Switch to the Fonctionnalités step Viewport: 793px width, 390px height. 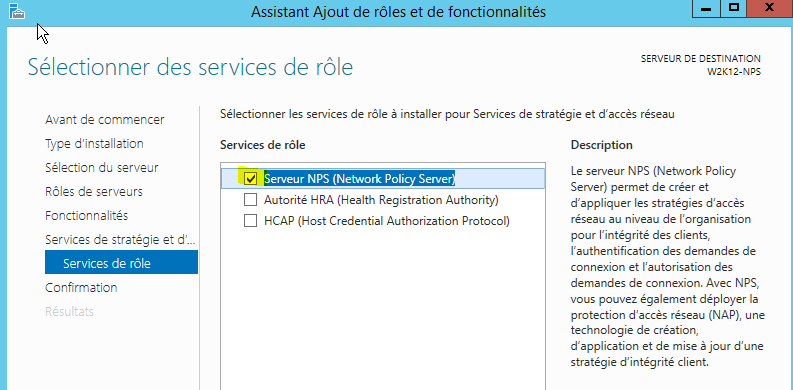[86, 215]
